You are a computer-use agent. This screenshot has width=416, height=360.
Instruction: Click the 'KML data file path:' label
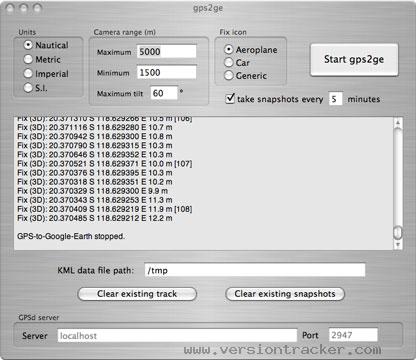pos(96,270)
